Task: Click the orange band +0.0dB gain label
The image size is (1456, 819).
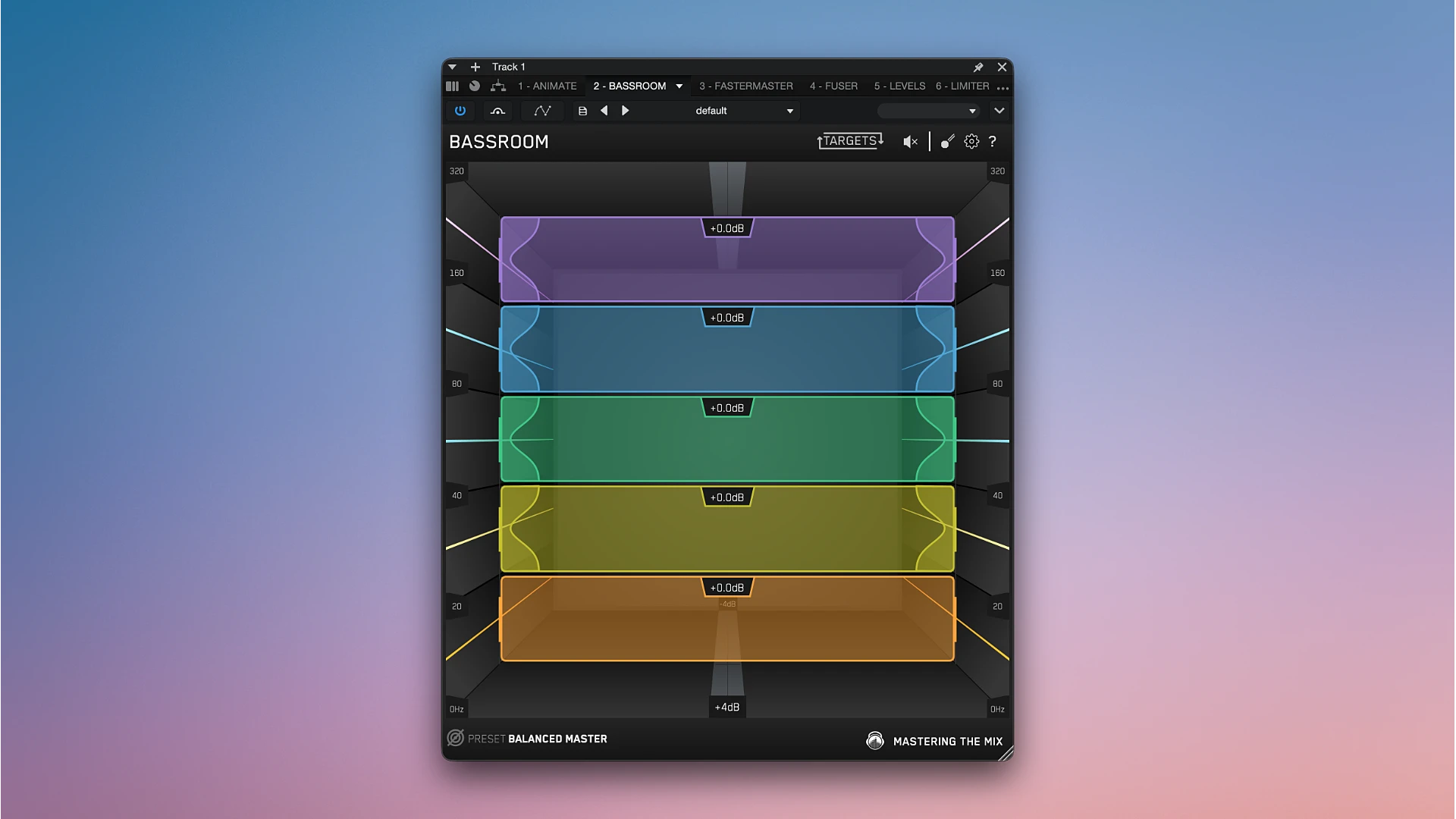Action: [727, 588]
